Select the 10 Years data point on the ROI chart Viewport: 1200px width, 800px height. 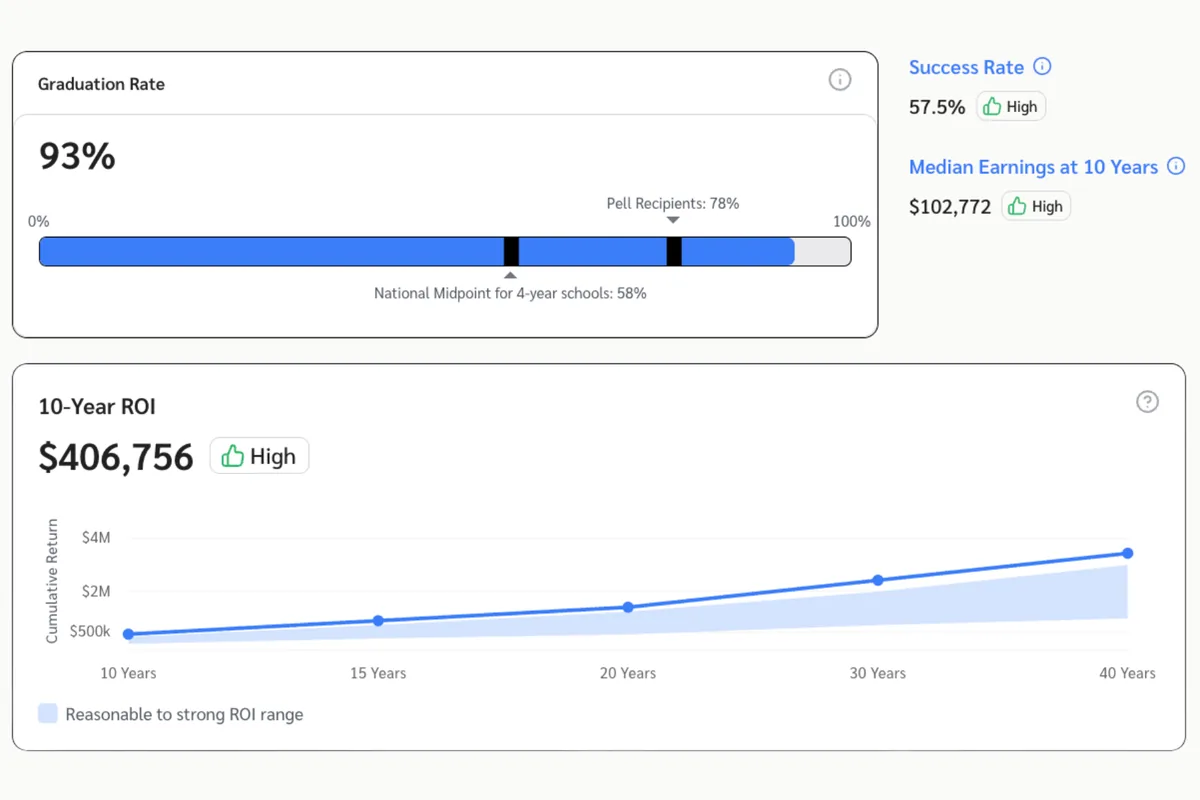point(128,634)
